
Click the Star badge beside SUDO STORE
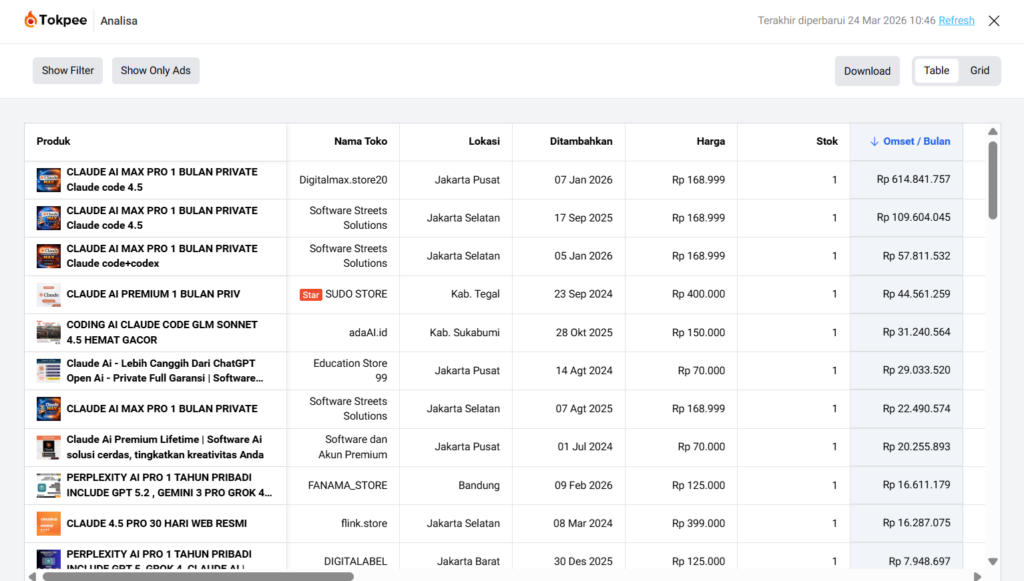311,295
